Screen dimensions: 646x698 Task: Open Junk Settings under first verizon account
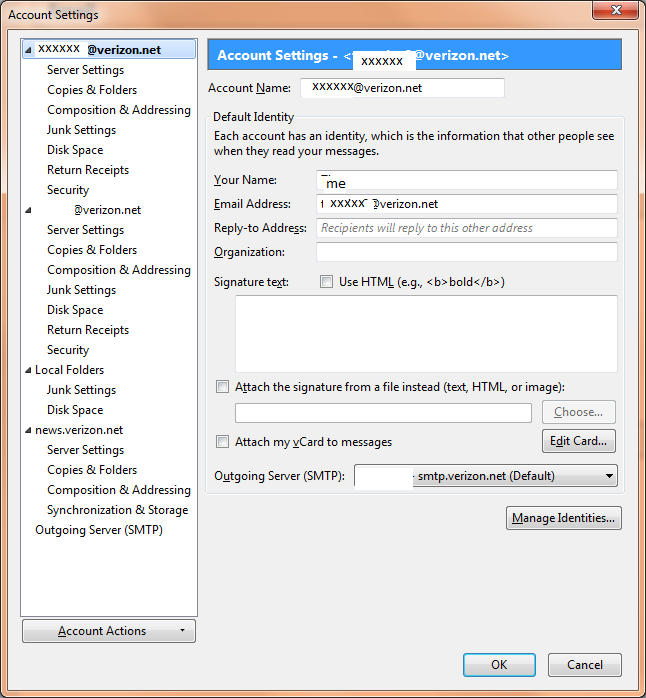(81, 130)
